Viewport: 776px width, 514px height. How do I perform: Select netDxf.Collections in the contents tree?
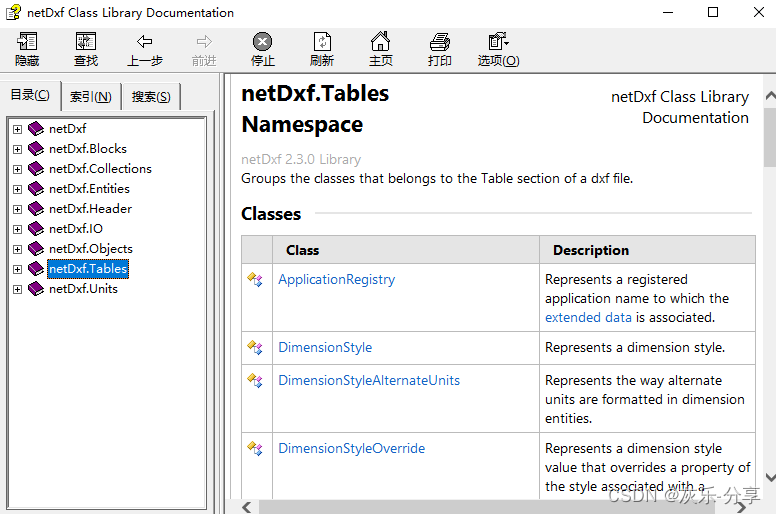100,169
